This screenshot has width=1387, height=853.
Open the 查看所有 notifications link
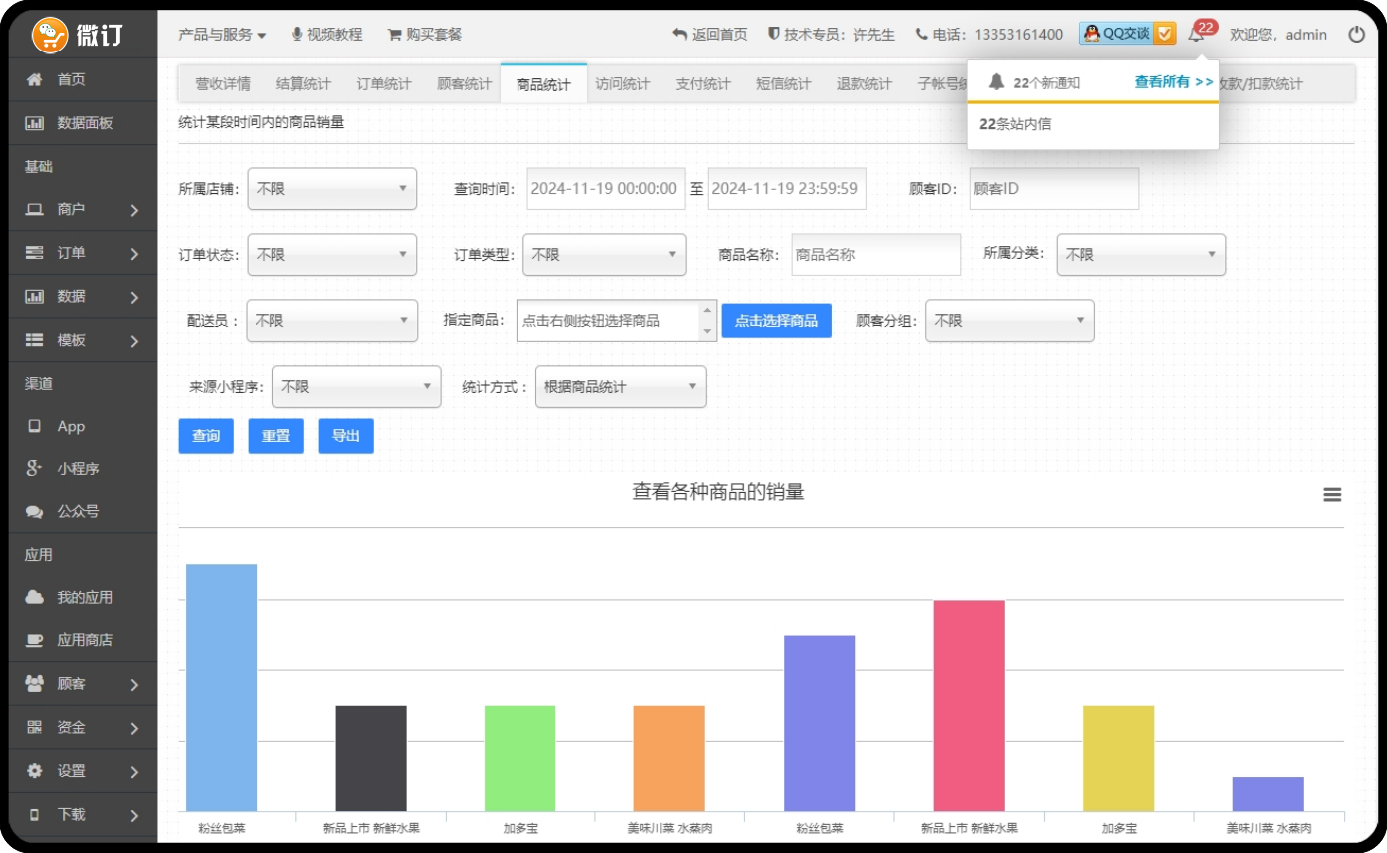coord(1174,82)
